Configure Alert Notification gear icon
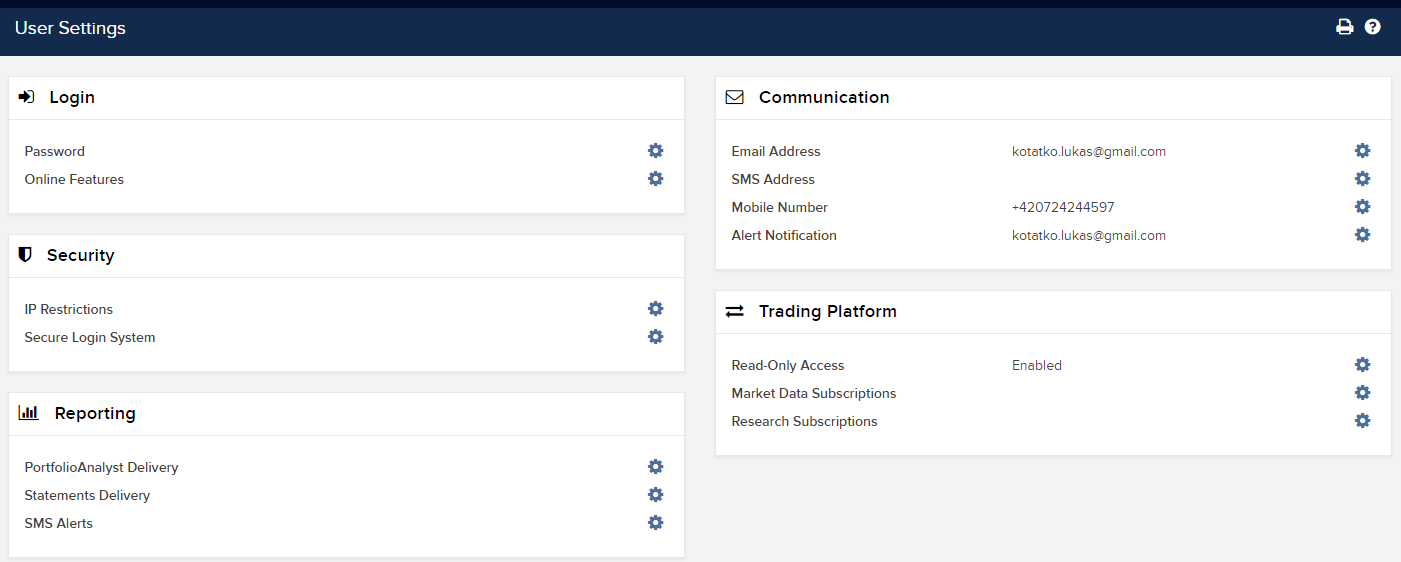Image resolution: width=1401 pixels, height=562 pixels. (x=1363, y=235)
